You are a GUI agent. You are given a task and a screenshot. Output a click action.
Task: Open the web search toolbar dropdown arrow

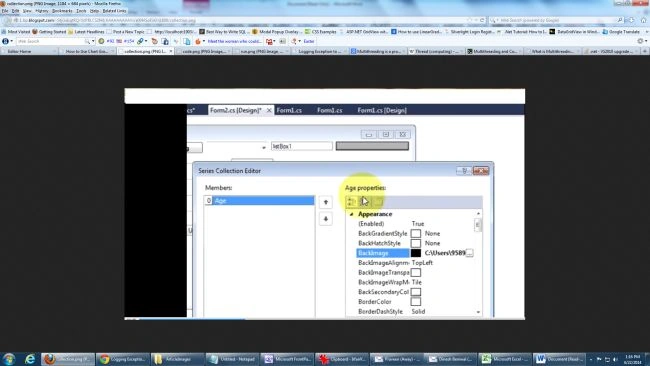click(x=93, y=41)
